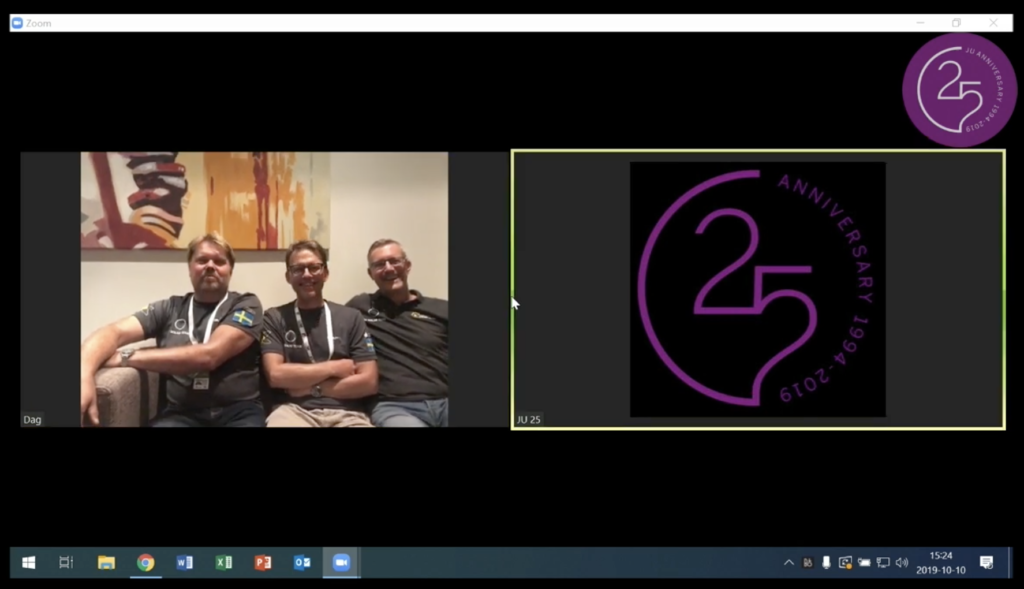Open Outlook from the taskbar
The image size is (1024, 589).
(x=301, y=562)
